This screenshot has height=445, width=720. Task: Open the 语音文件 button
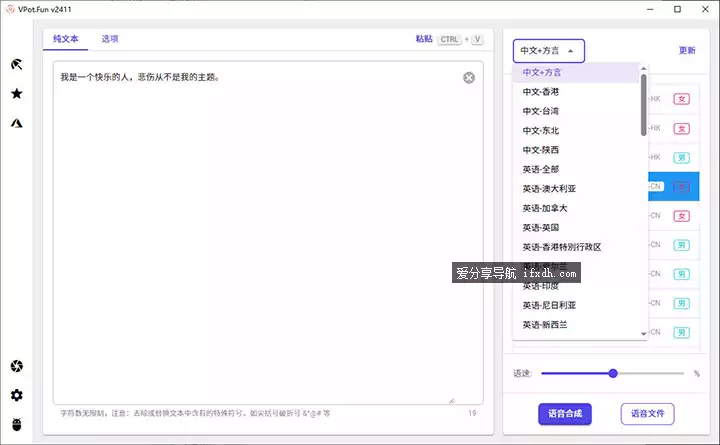pos(647,414)
